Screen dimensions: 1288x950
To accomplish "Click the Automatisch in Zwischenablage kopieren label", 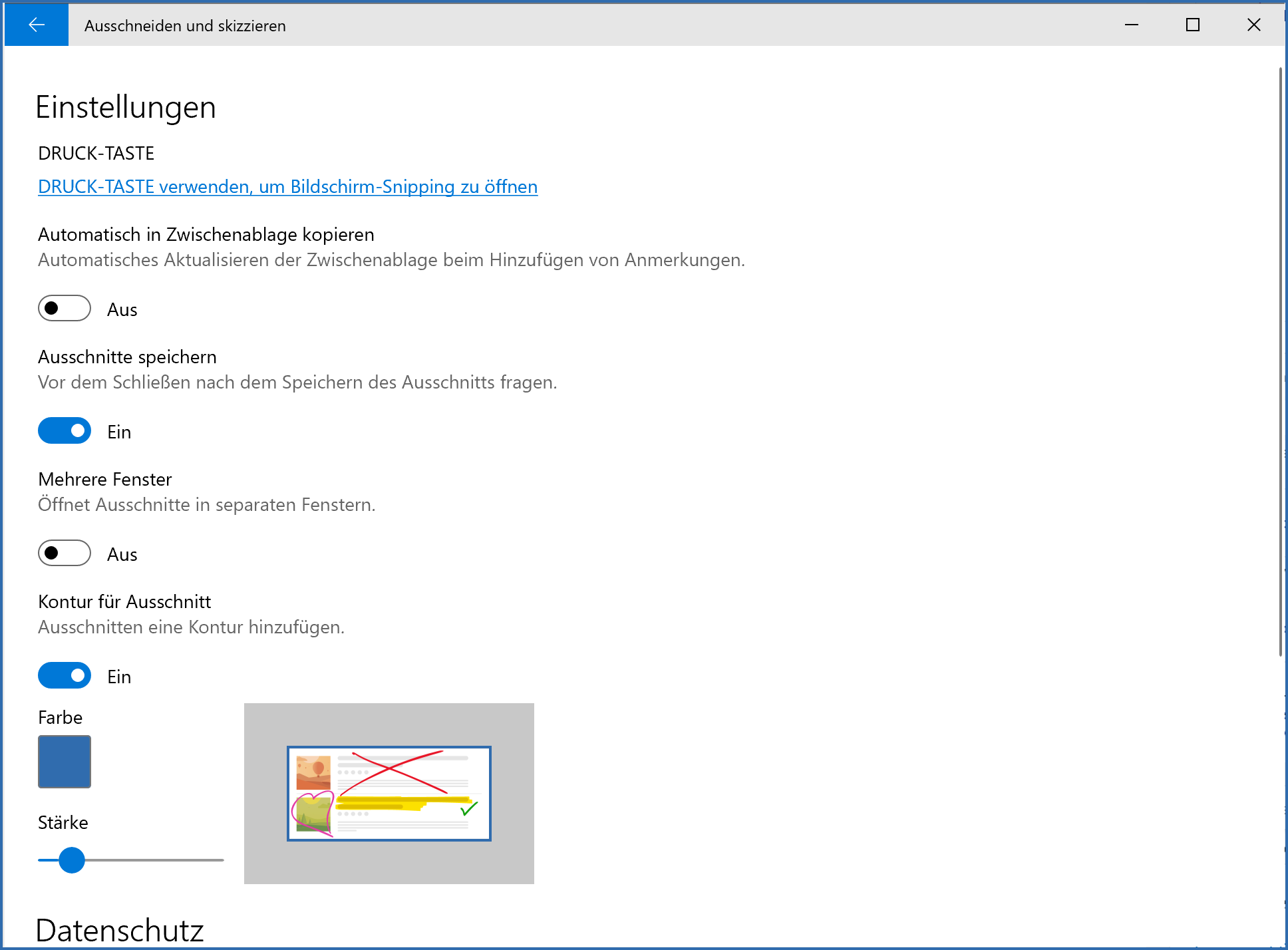I will pyautogui.click(x=206, y=235).
